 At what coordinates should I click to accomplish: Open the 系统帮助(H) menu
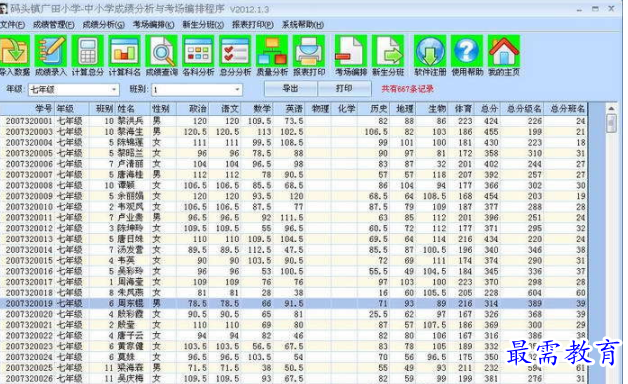point(303,25)
